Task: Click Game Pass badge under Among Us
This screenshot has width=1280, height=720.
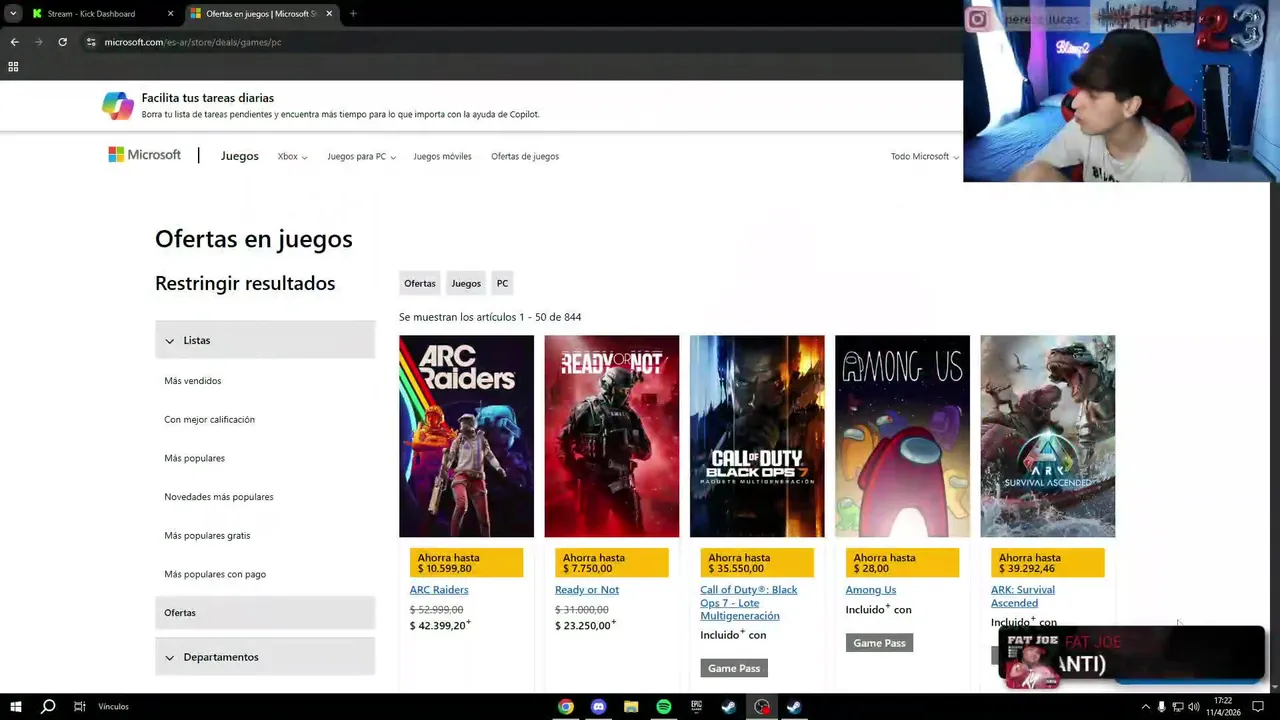Action: [879, 643]
